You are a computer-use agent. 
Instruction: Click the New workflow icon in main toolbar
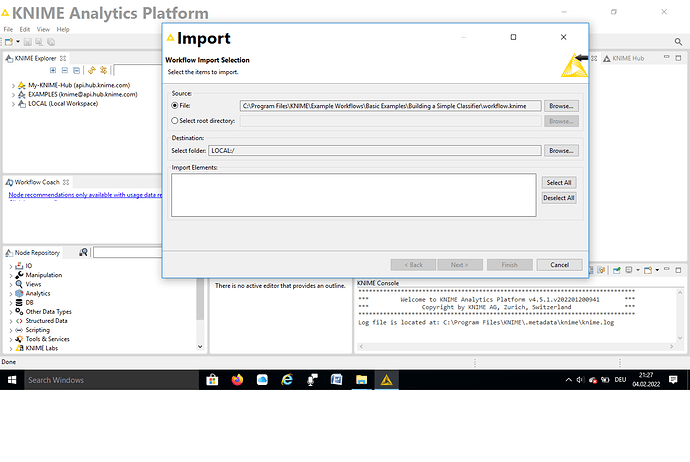[9, 42]
